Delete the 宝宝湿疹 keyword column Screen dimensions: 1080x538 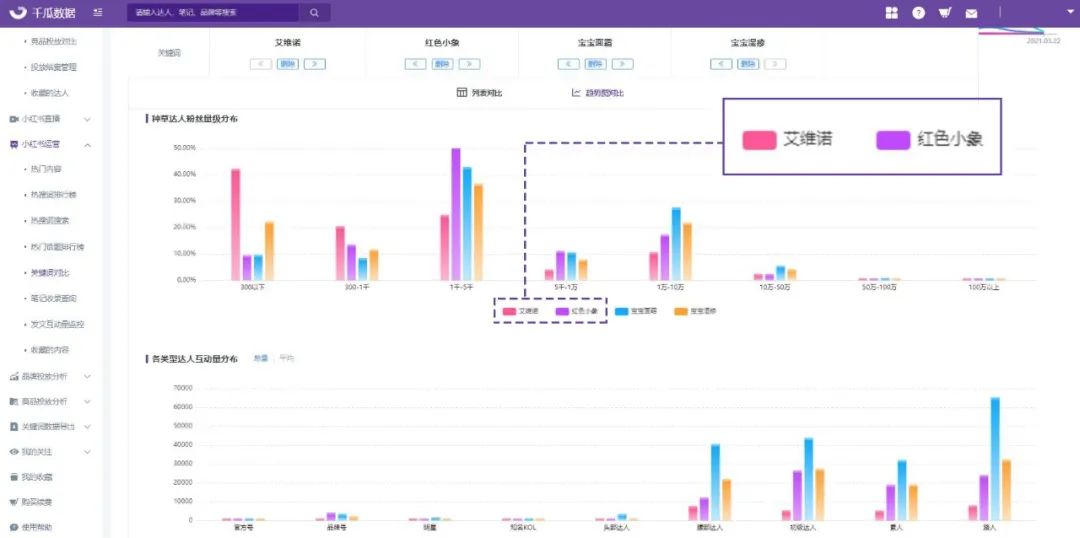click(748, 64)
